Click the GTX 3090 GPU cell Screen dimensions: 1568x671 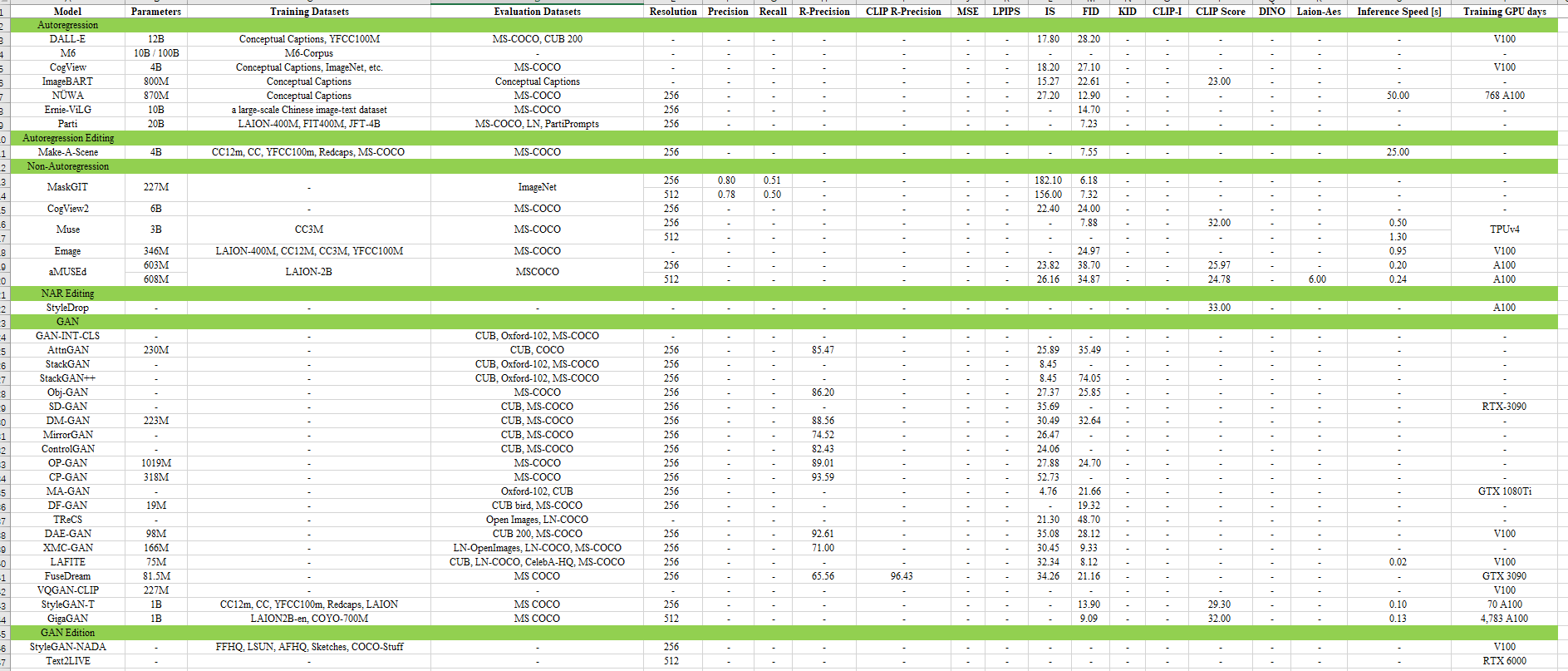[x=1505, y=576]
